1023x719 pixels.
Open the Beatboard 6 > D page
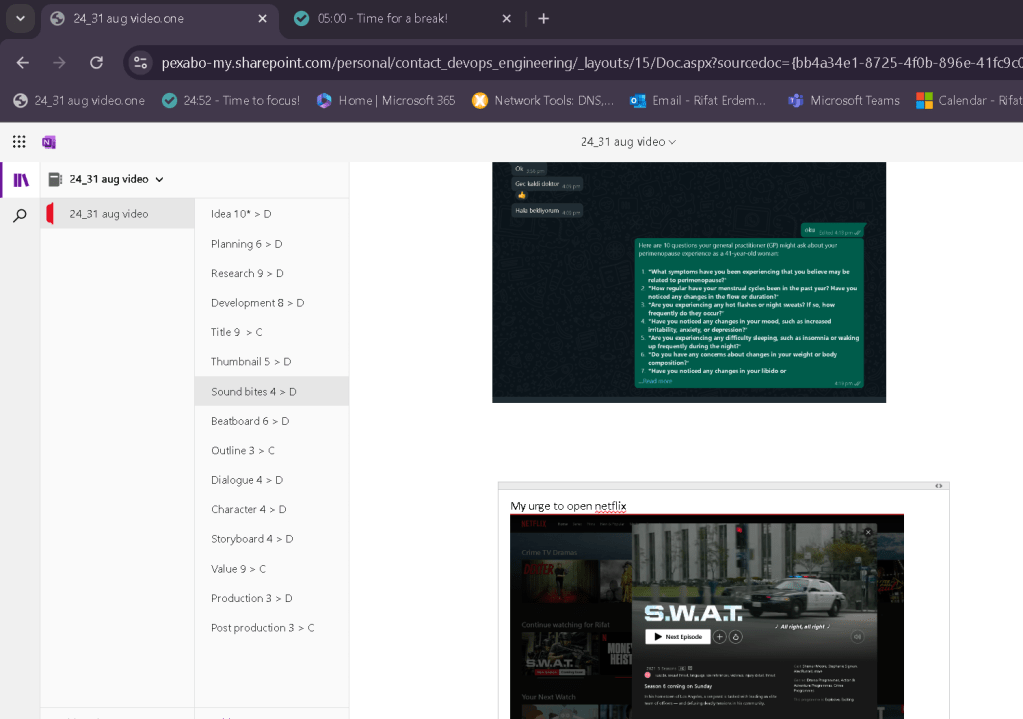click(x=271, y=421)
